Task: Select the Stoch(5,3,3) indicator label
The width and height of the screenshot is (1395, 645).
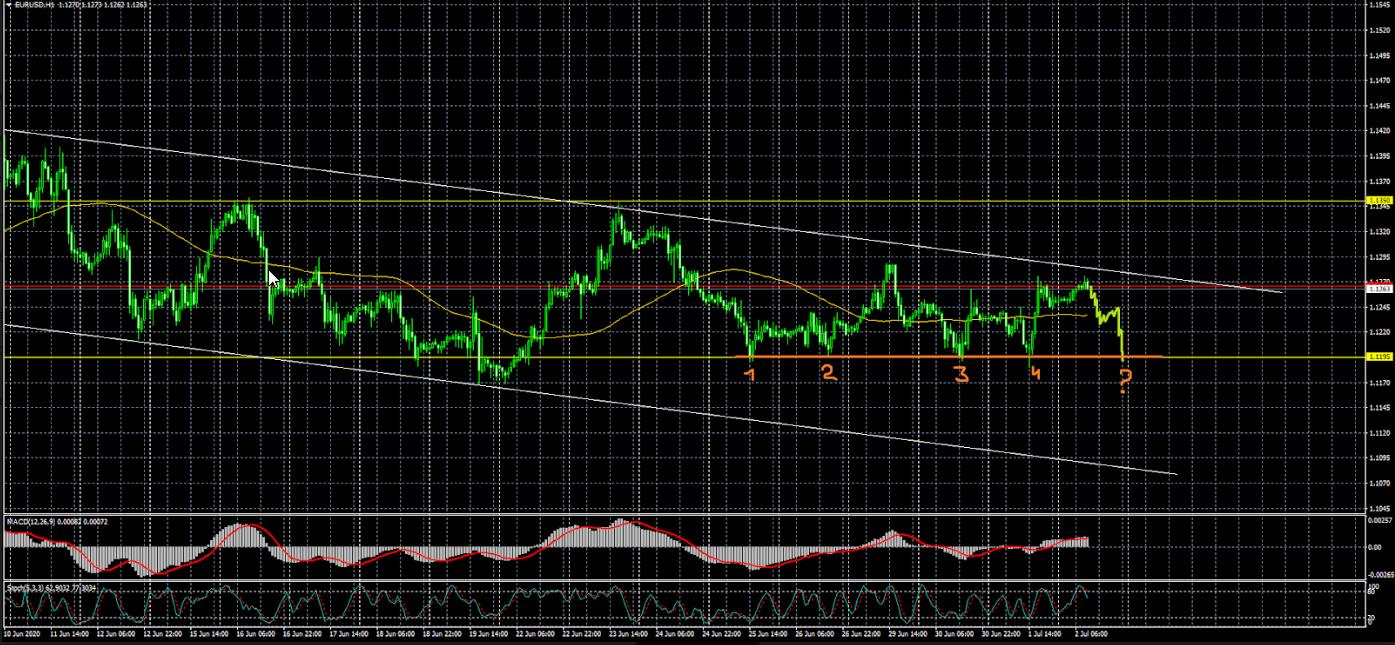Action: (24, 587)
